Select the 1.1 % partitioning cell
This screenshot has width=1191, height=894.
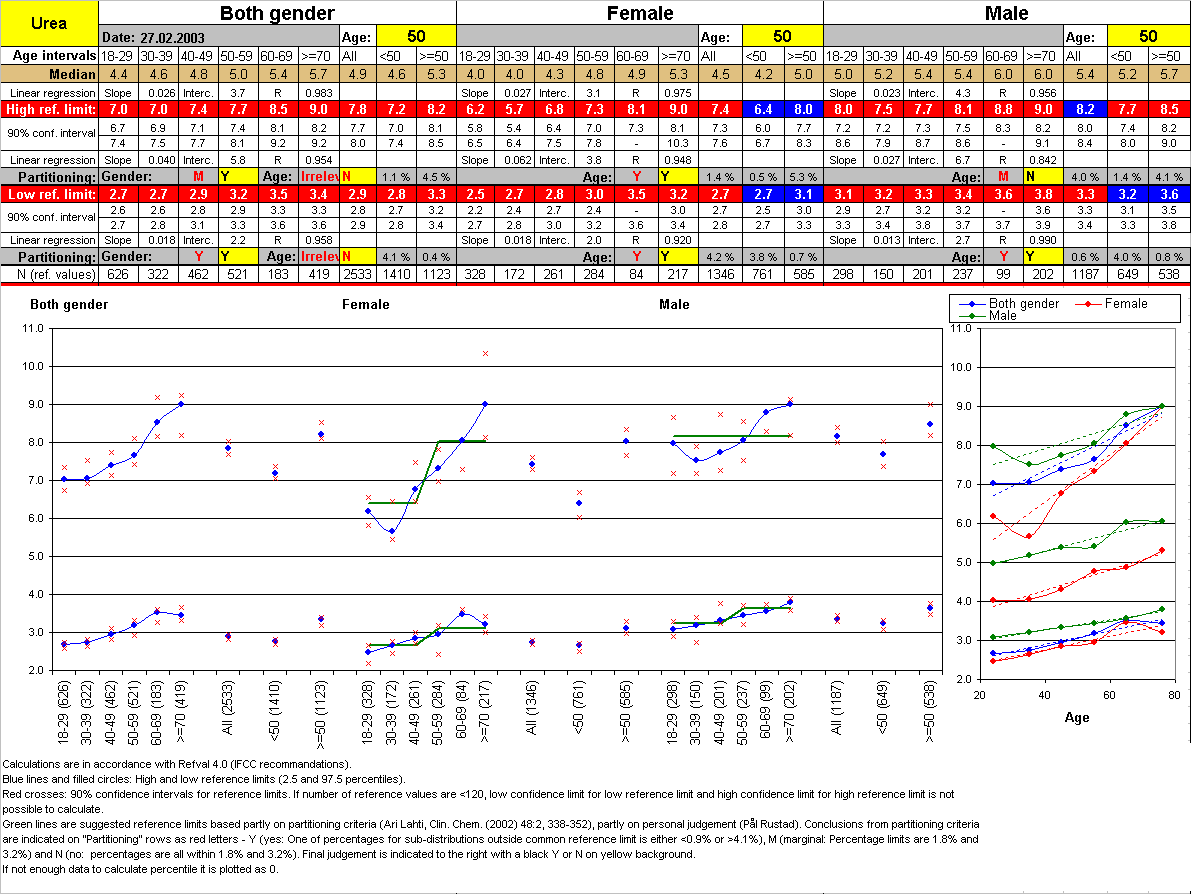tap(396, 177)
